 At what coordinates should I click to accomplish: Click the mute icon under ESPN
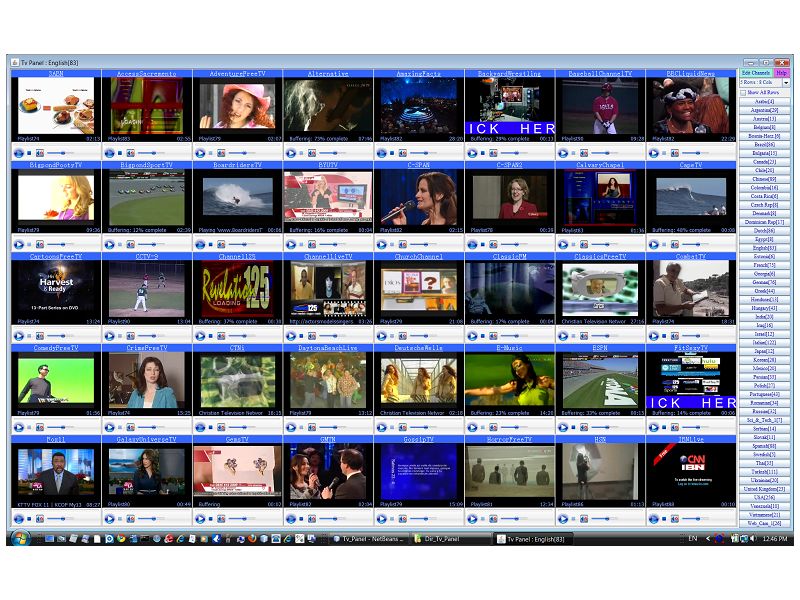tap(584, 426)
